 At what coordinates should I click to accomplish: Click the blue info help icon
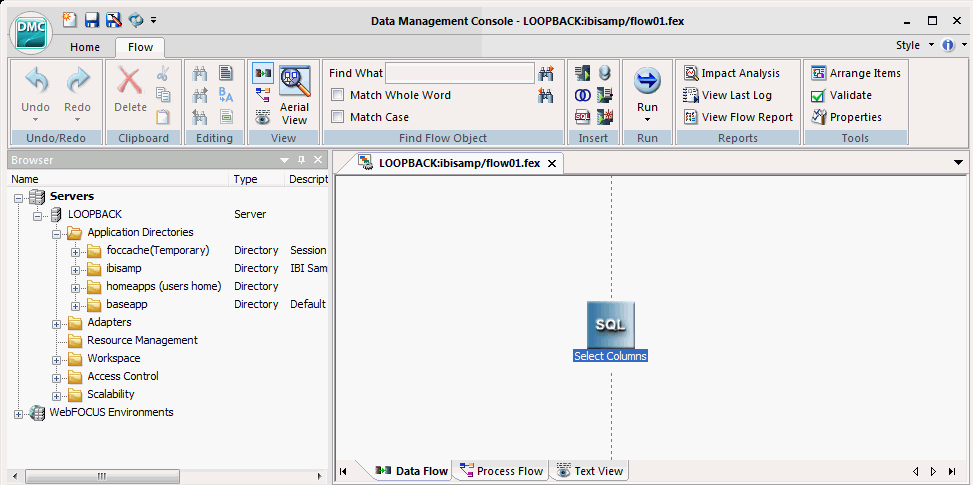948,45
